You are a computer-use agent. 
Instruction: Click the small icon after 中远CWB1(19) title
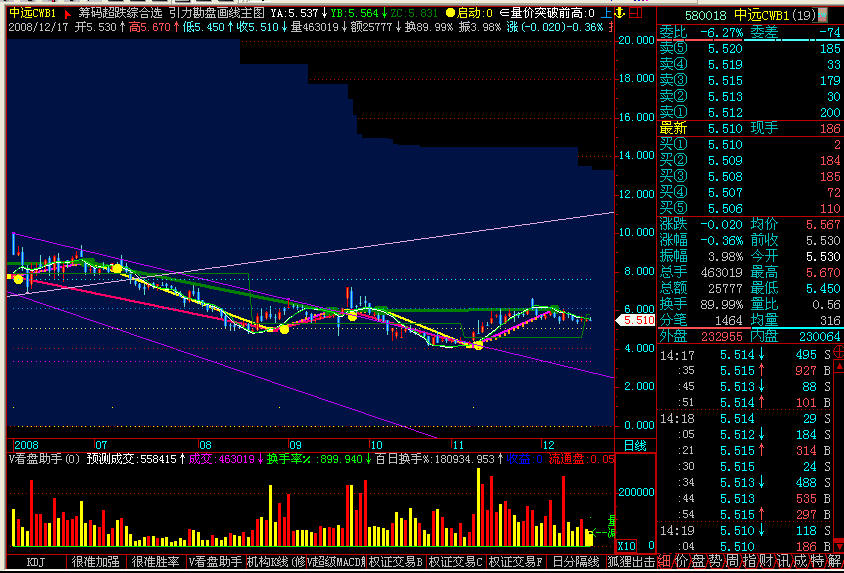tap(822, 15)
